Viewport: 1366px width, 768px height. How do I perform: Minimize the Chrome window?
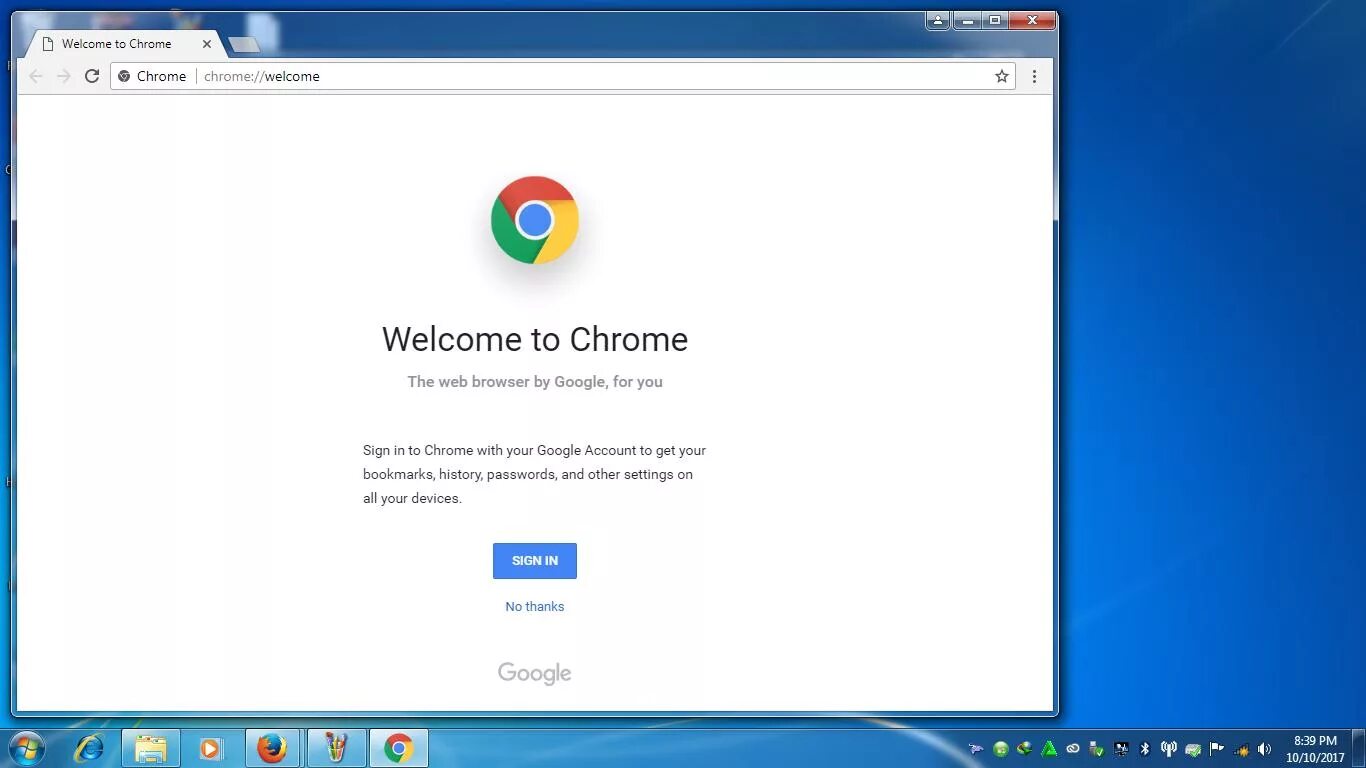tap(967, 20)
